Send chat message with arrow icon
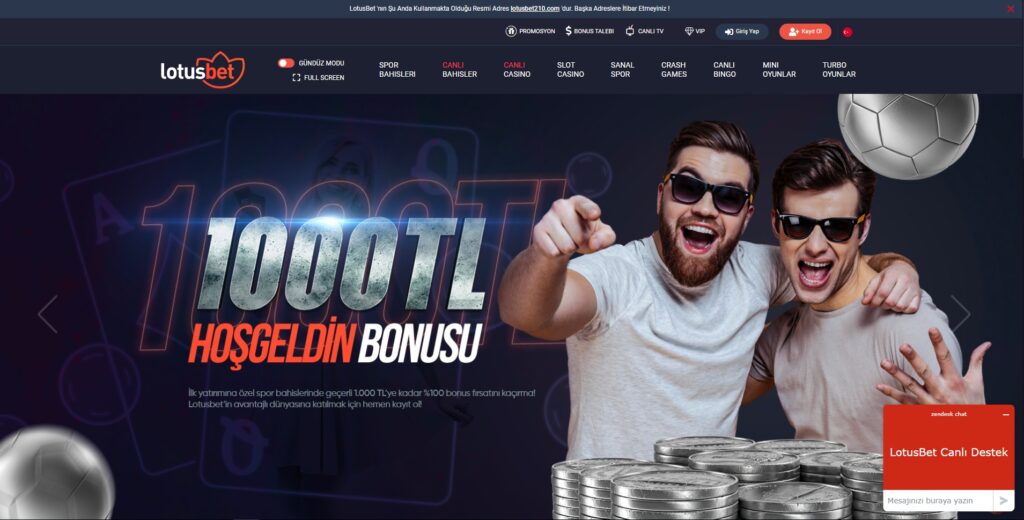Image resolution: width=1024 pixels, height=520 pixels. click(1003, 500)
